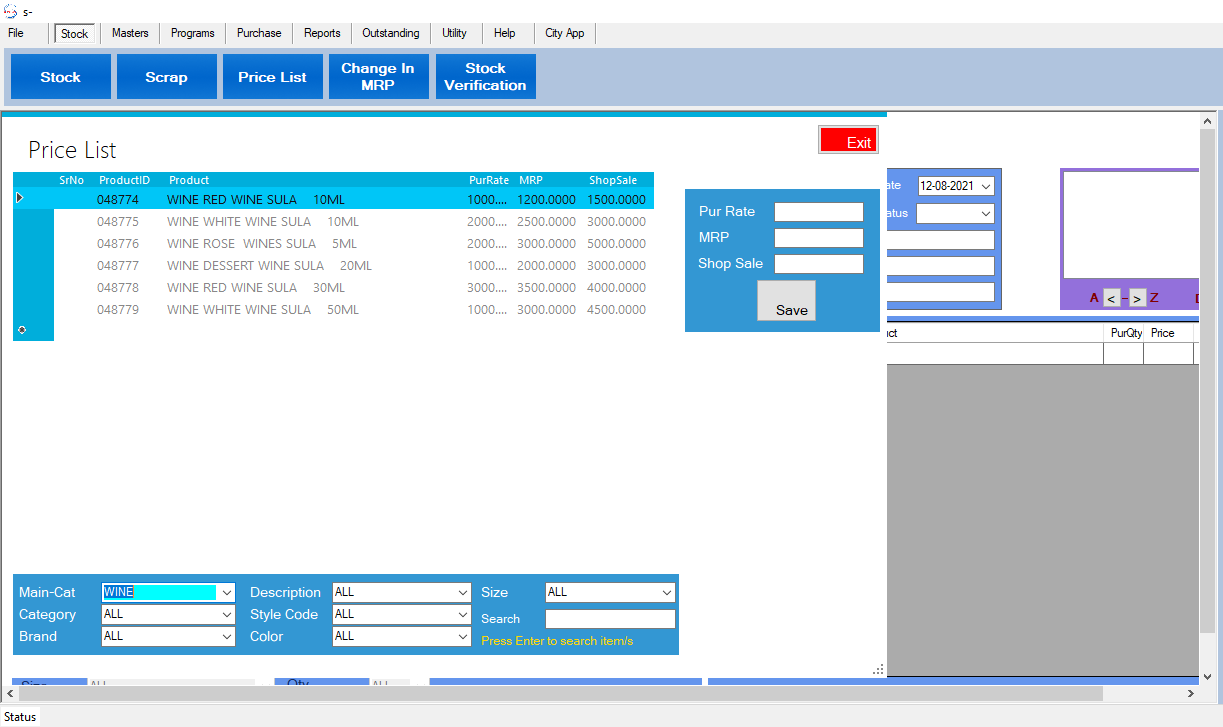1223x727 pixels.
Task: Expand the Style Code dropdown
Action: pyautogui.click(x=462, y=614)
